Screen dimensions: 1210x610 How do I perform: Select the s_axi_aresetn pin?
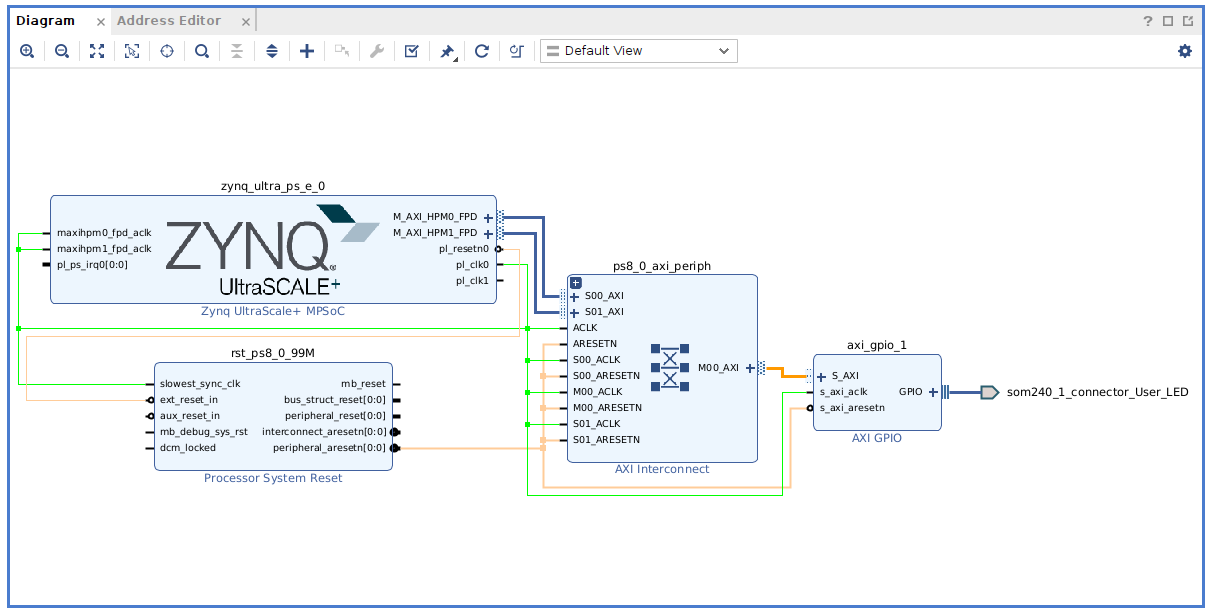pyautogui.click(x=852, y=408)
